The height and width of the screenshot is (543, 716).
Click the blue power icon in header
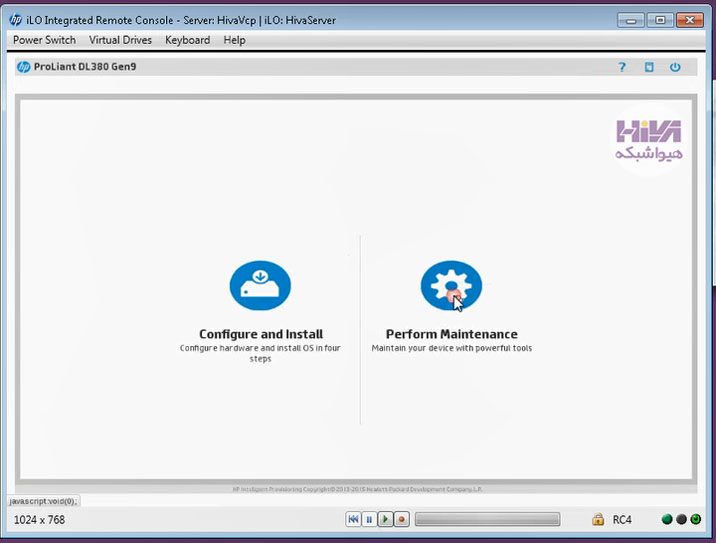[x=675, y=67]
